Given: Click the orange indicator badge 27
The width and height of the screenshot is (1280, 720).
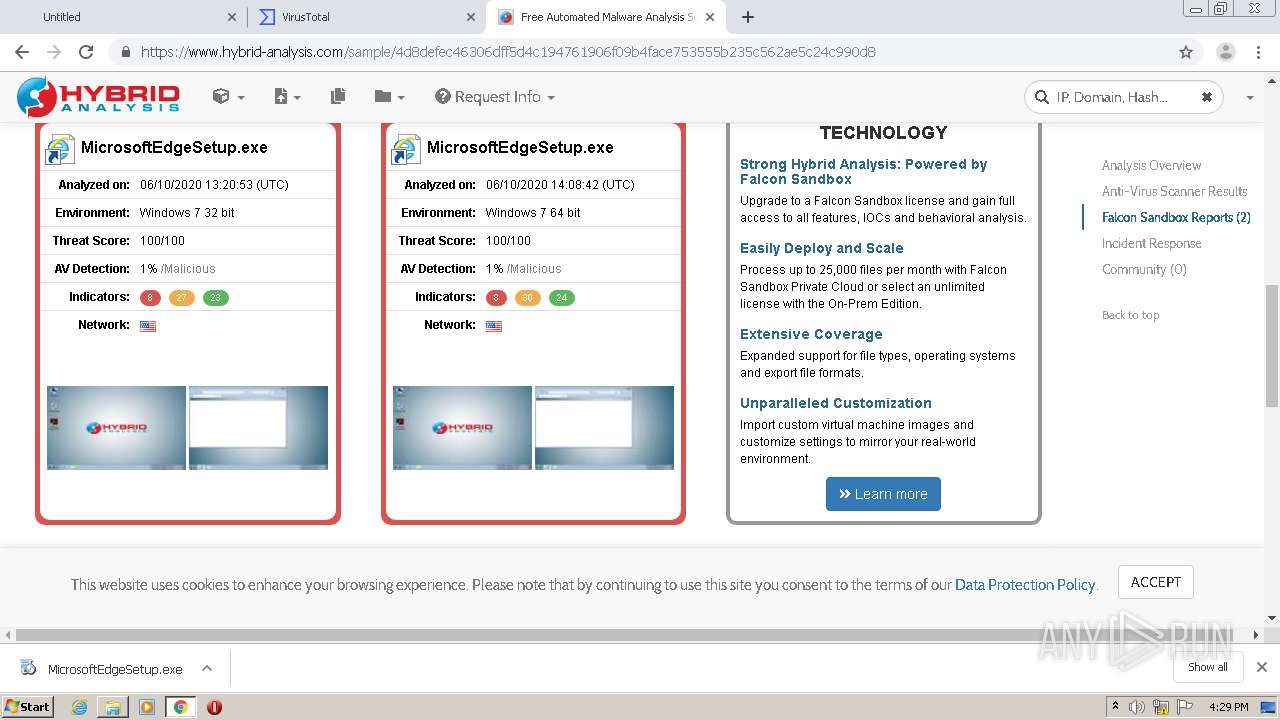Looking at the screenshot, I should coord(182,297).
